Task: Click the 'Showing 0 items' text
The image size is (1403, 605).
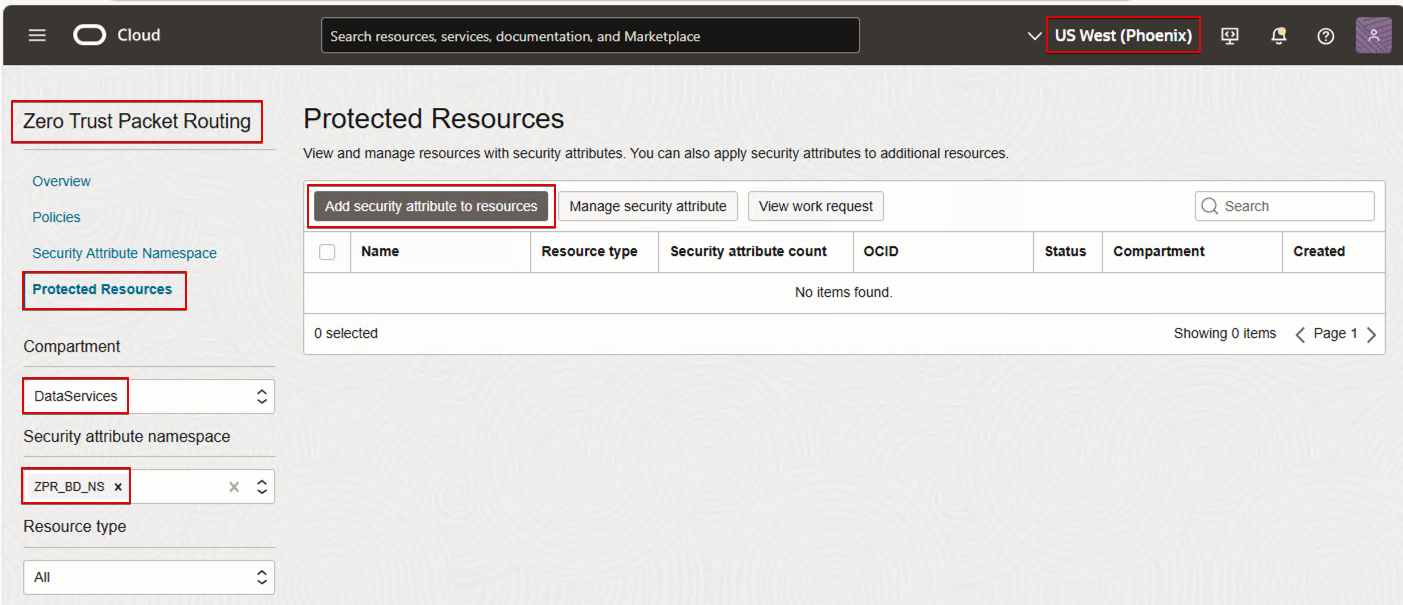Action: click(x=1225, y=334)
